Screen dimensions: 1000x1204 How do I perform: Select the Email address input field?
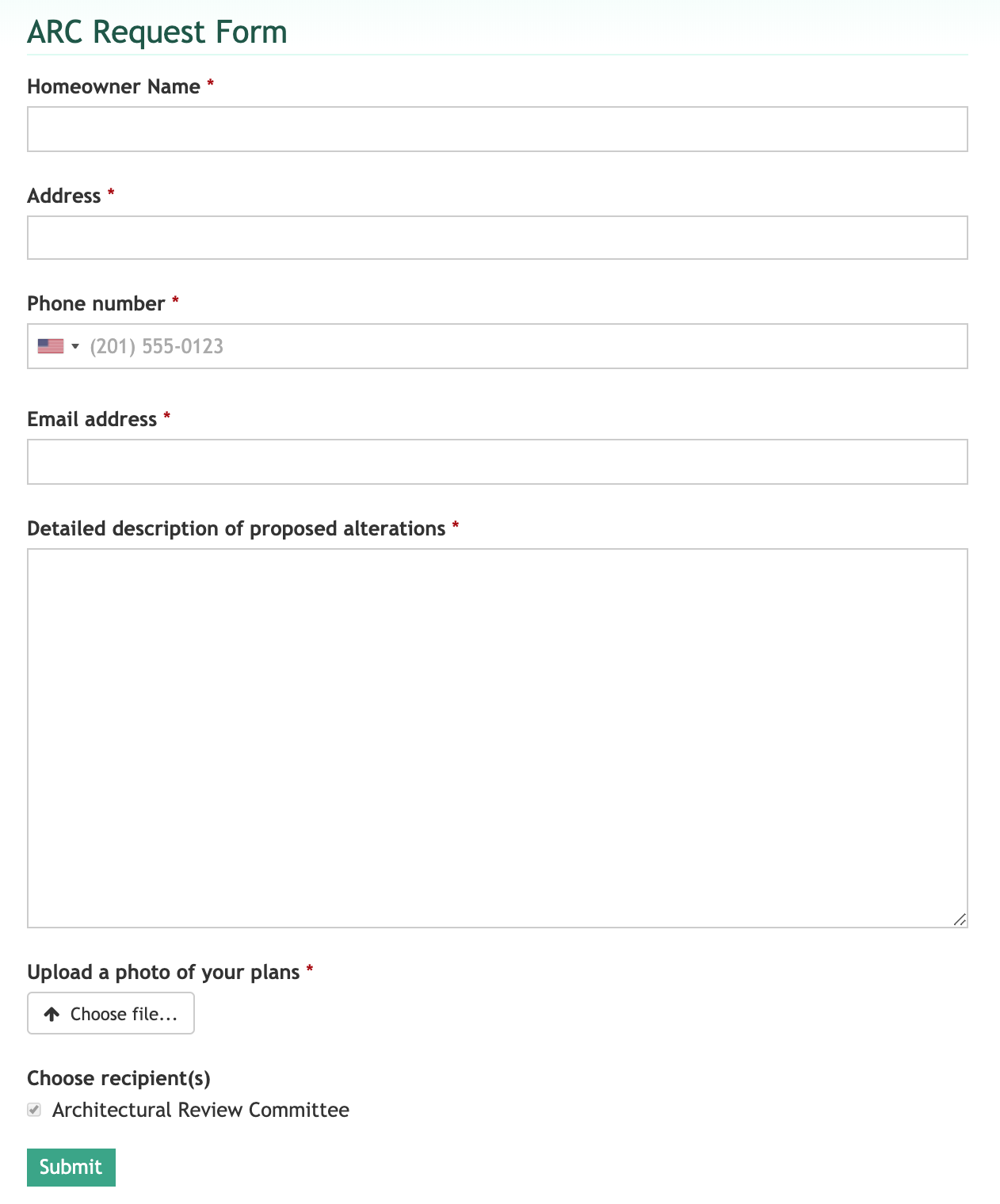tap(497, 462)
